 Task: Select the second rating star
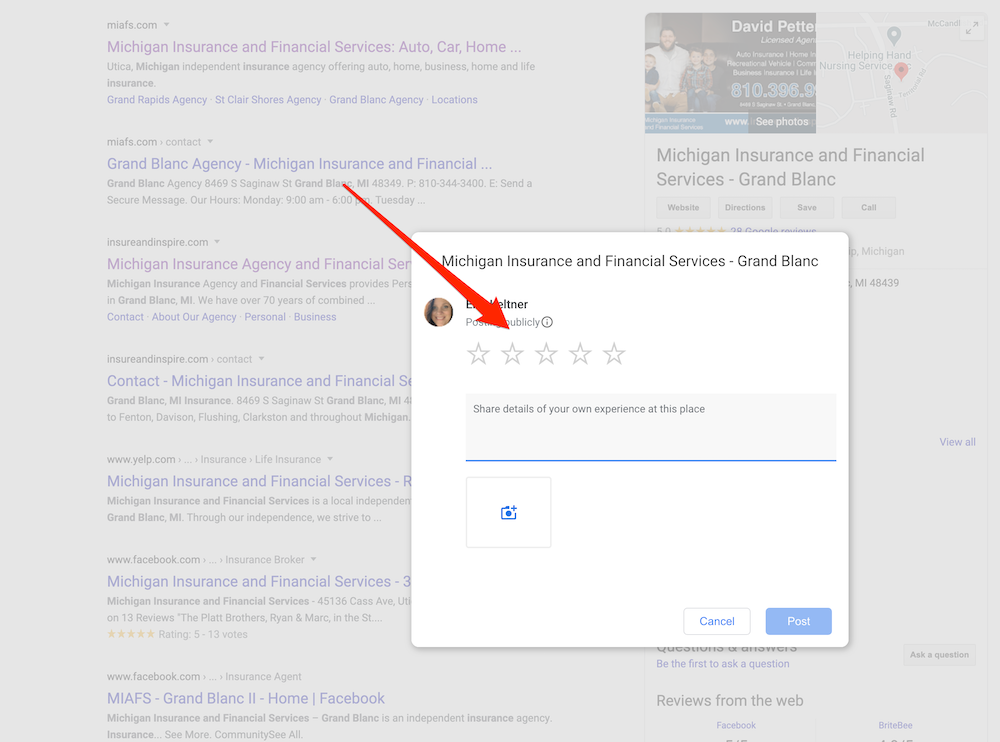512,353
